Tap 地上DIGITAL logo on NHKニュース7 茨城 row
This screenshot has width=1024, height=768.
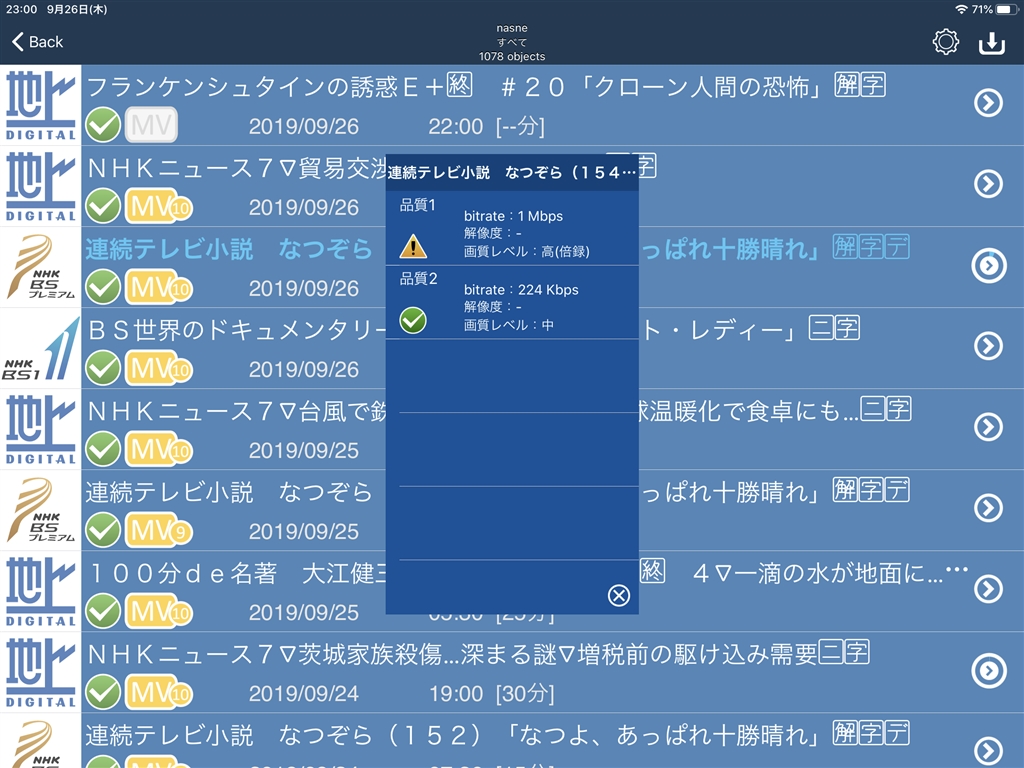(x=40, y=672)
